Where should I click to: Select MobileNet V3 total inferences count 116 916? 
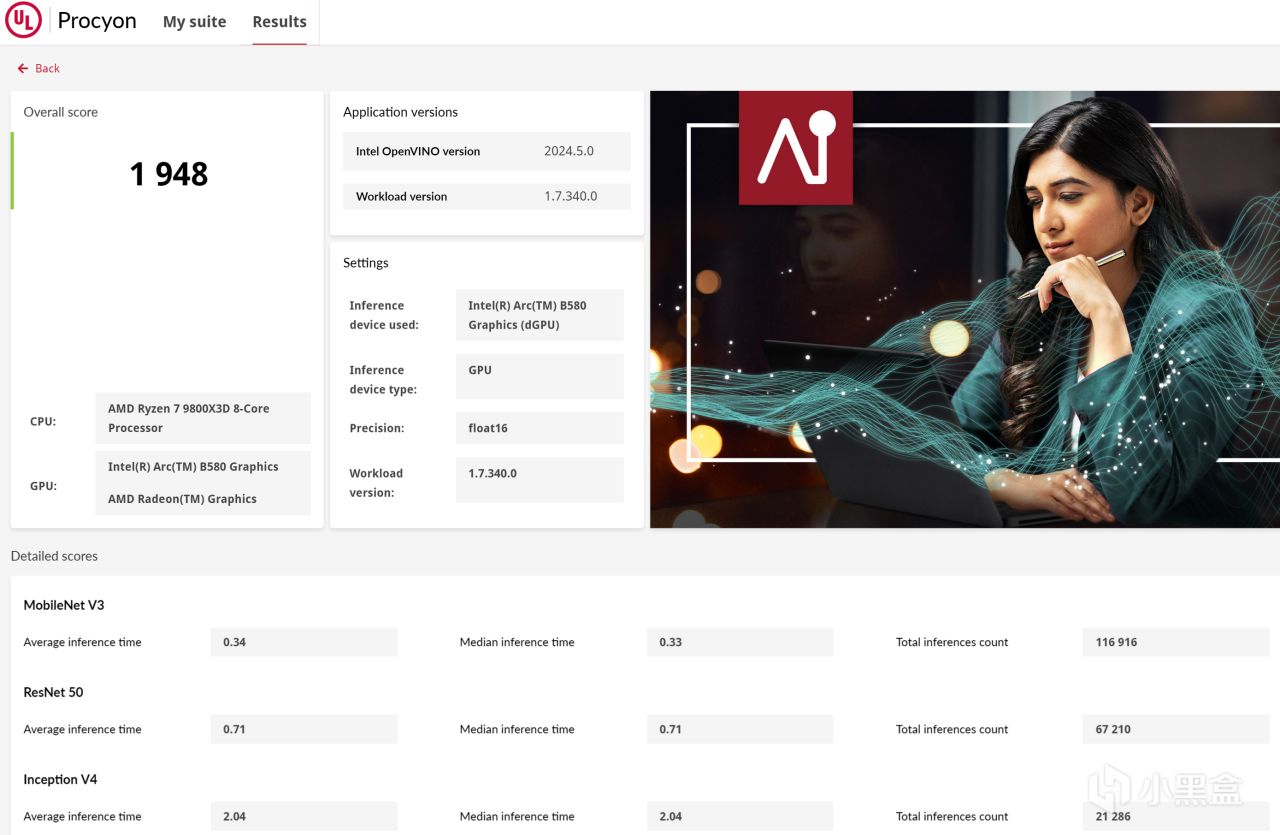pyautogui.click(x=1175, y=642)
